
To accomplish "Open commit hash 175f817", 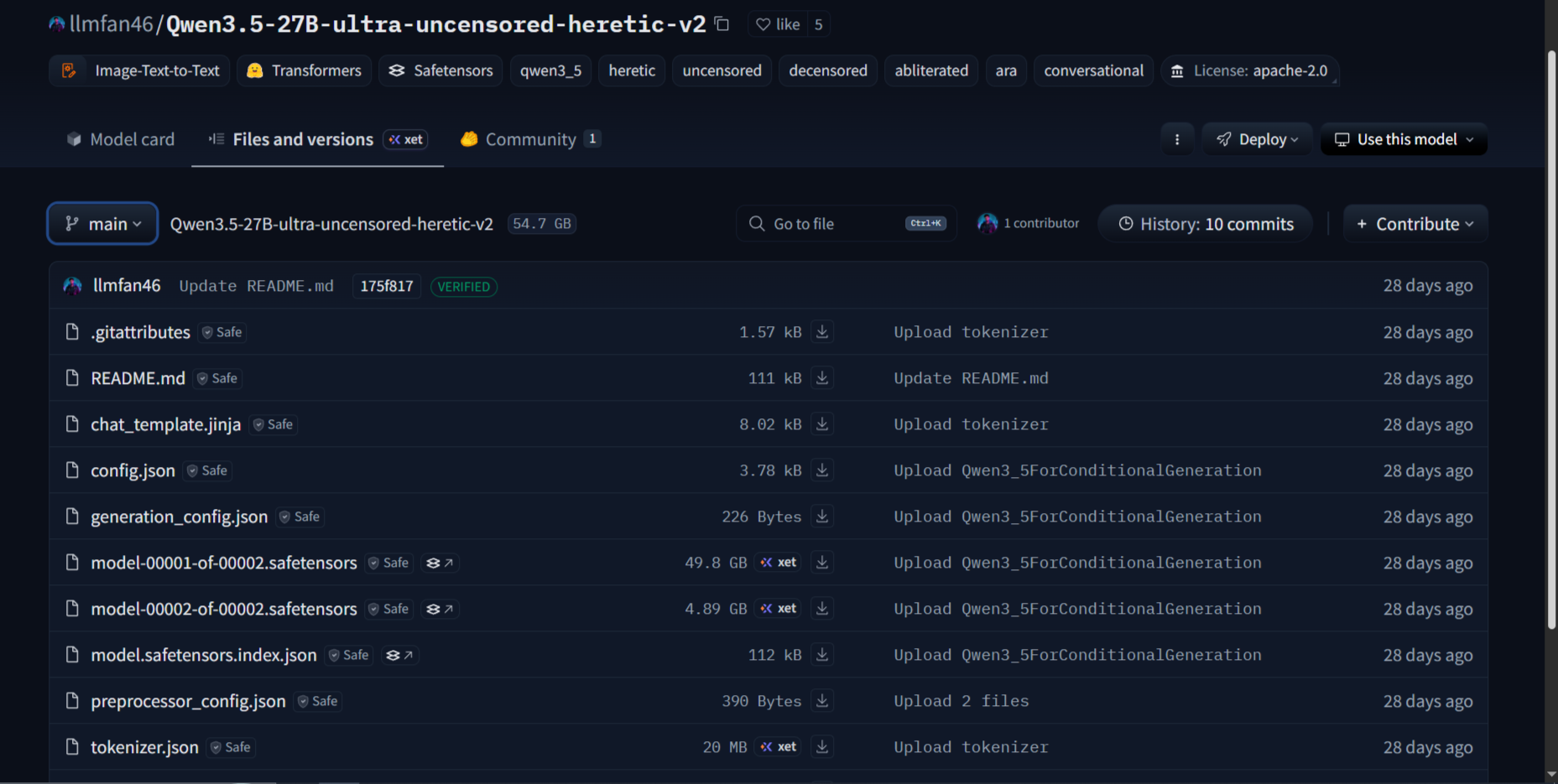I will point(387,286).
